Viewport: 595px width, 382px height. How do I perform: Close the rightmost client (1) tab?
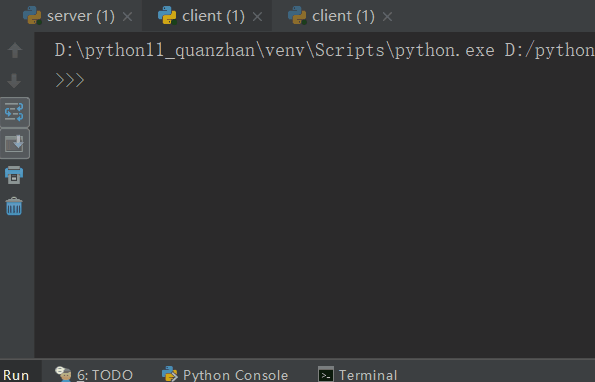pos(387,17)
